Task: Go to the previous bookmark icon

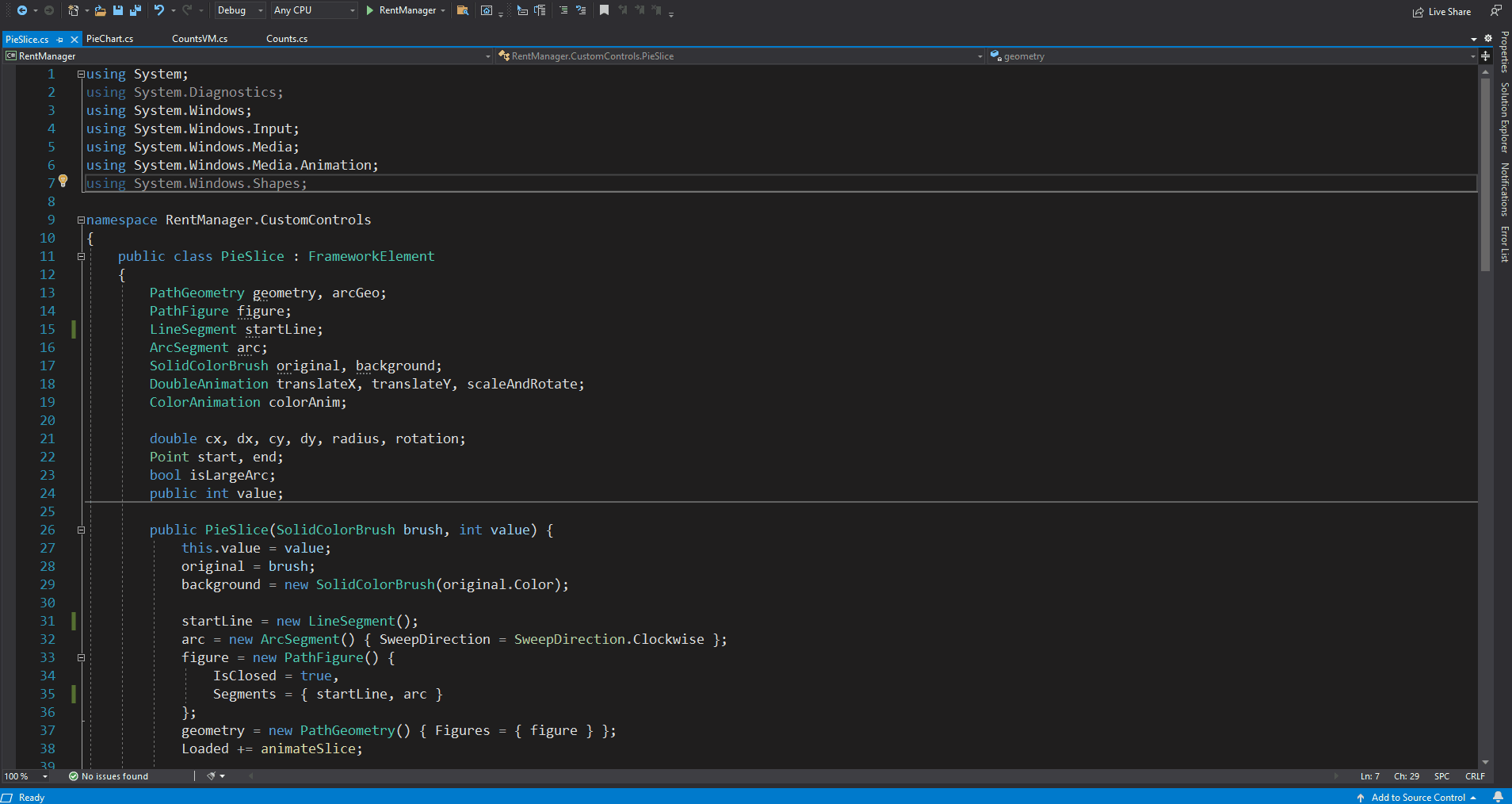Action: pos(623,10)
